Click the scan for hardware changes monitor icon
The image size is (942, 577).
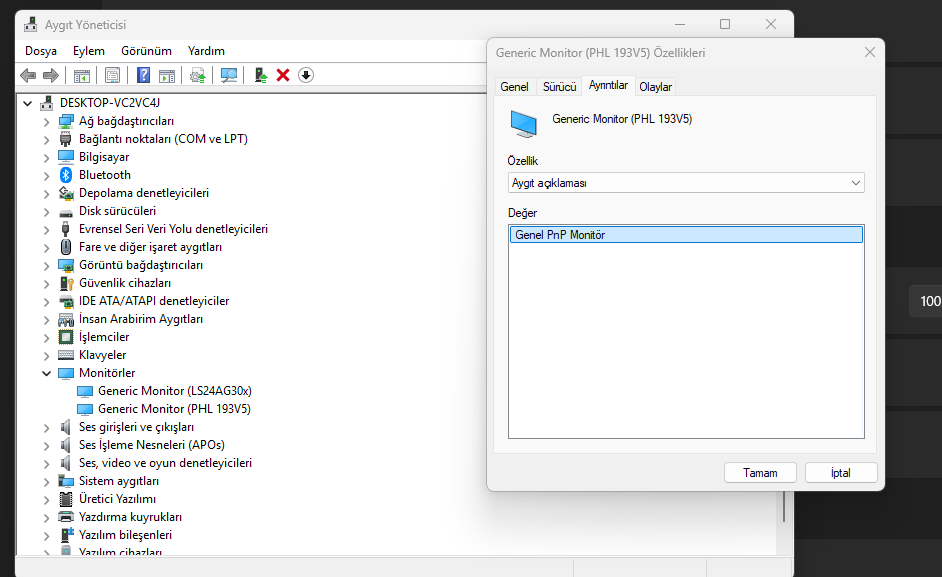tap(229, 75)
